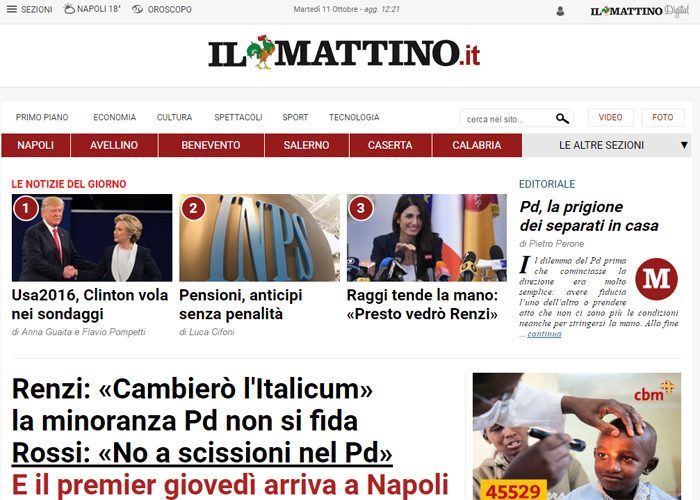Open the Trump Clinton debate thumbnail
This screenshot has height=500, width=700.
(x=92, y=238)
